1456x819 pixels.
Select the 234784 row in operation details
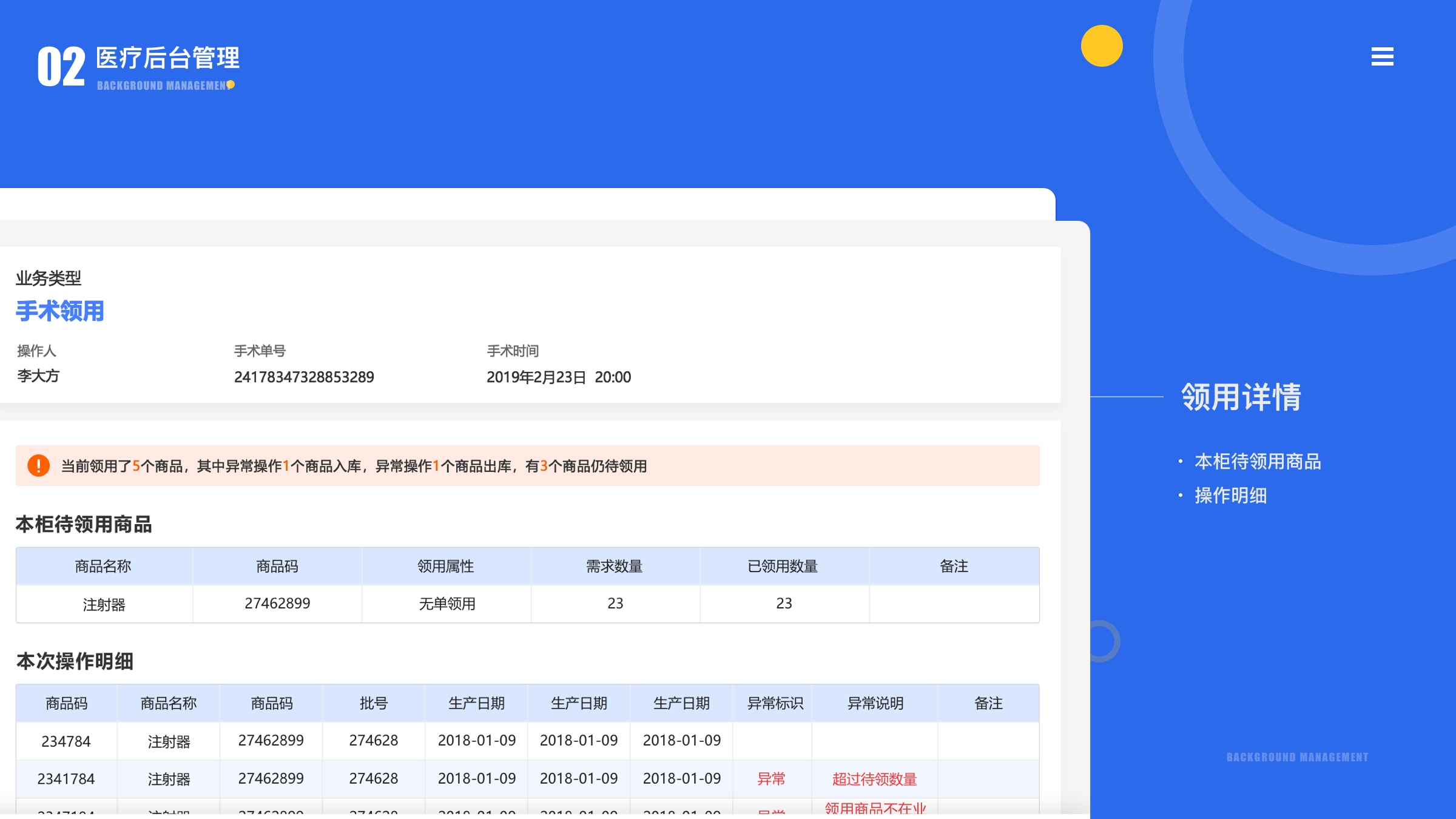point(66,741)
